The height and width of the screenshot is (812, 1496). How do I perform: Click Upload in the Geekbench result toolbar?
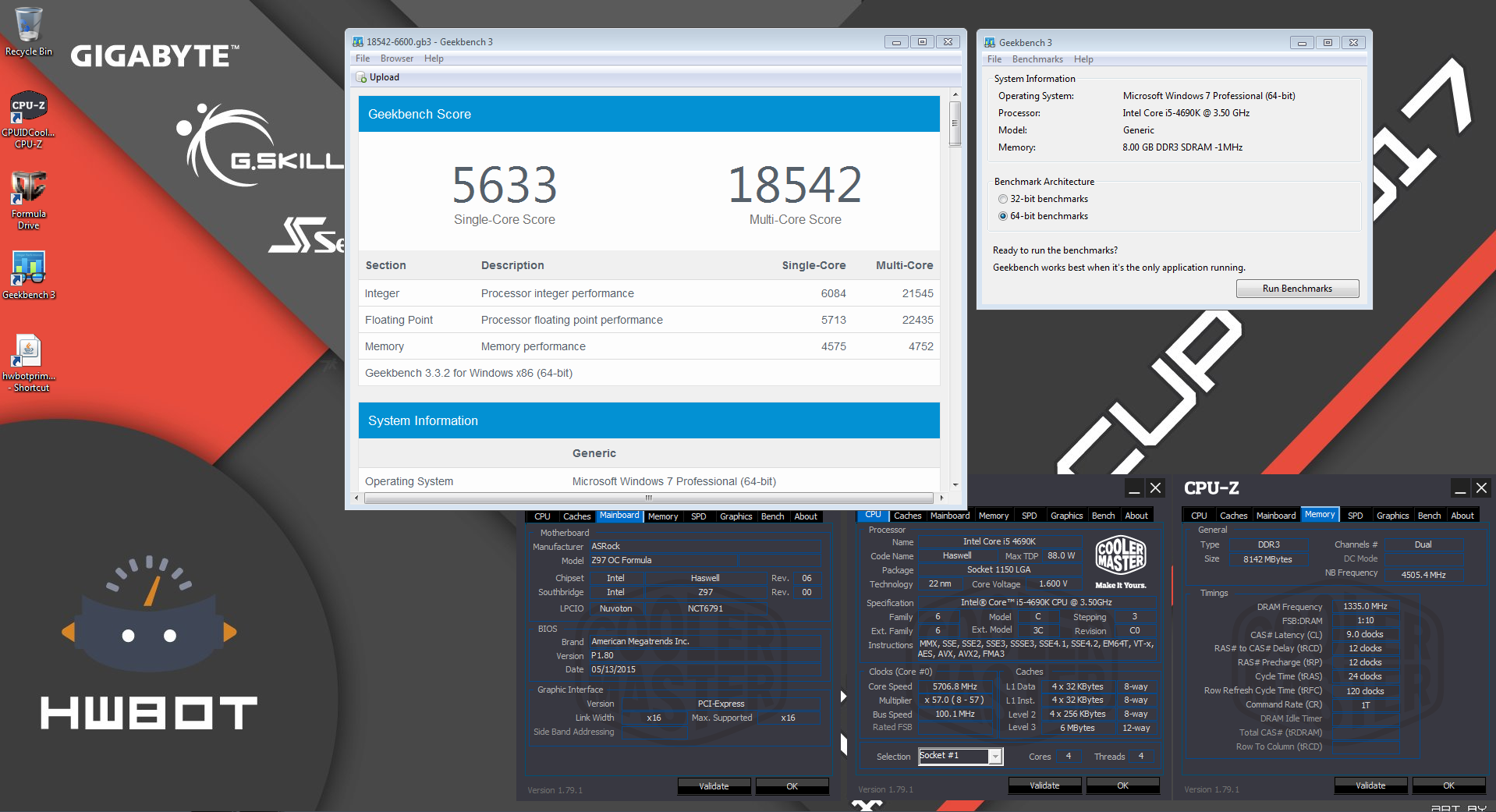(x=378, y=77)
